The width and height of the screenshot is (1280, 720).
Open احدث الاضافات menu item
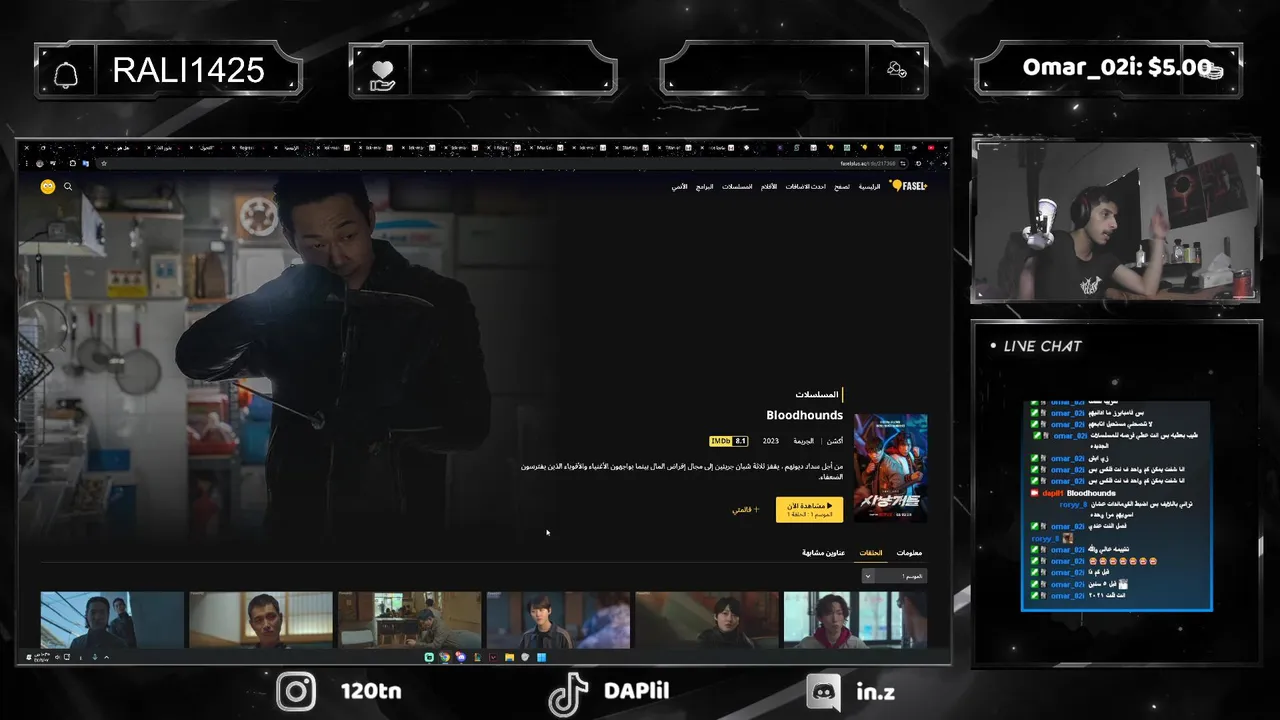click(x=806, y=187)
